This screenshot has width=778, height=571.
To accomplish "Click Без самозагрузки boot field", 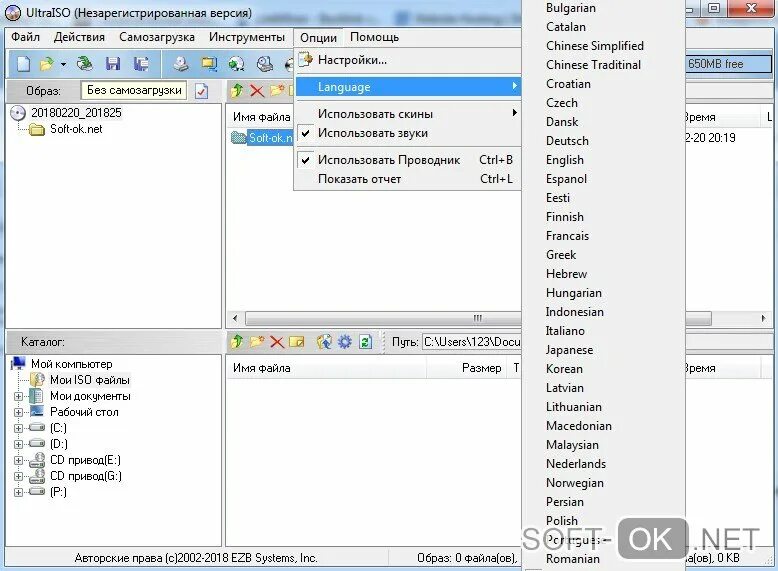I will coord(134,90).
